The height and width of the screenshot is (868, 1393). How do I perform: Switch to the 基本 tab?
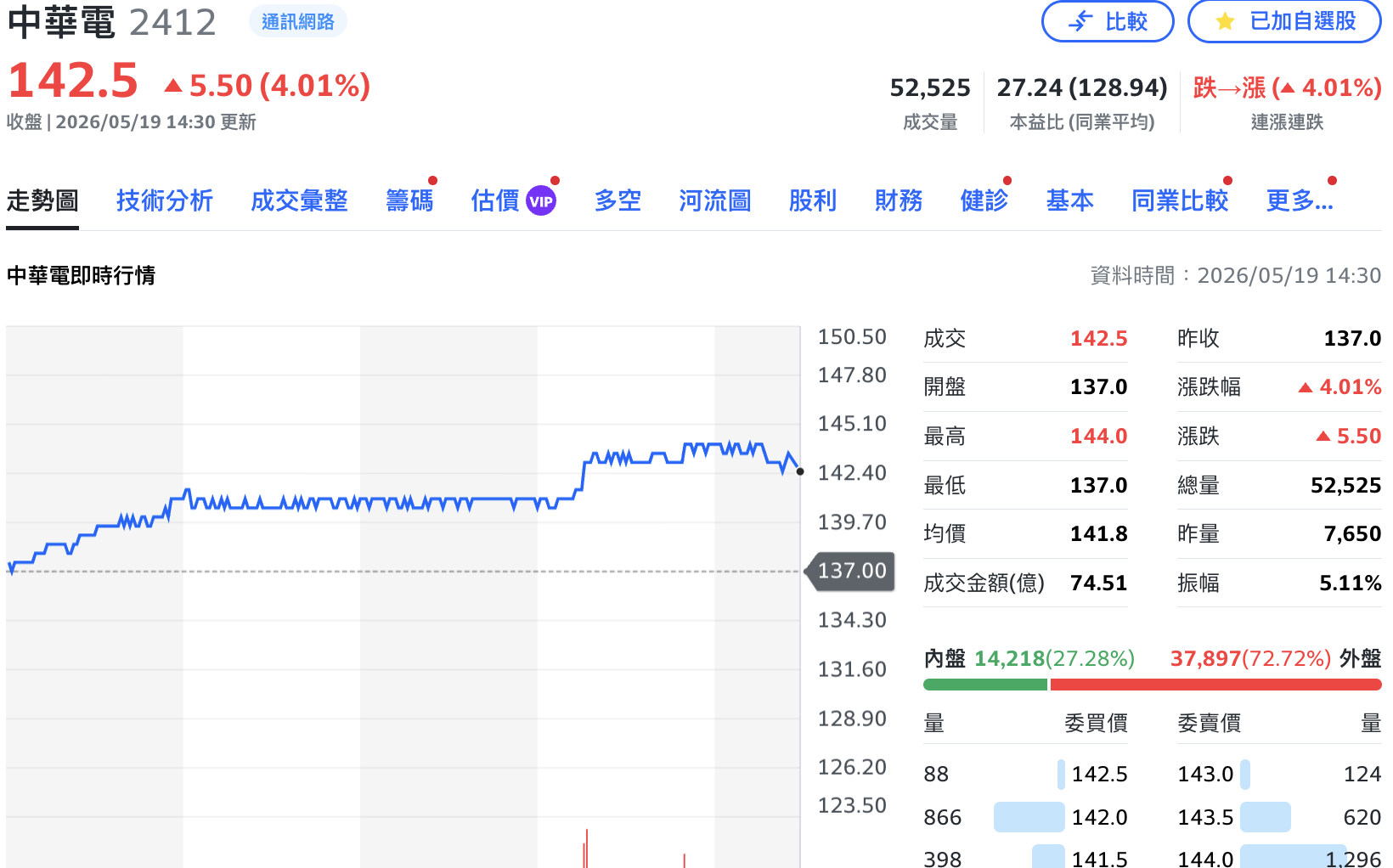(x=1070, y=201)
